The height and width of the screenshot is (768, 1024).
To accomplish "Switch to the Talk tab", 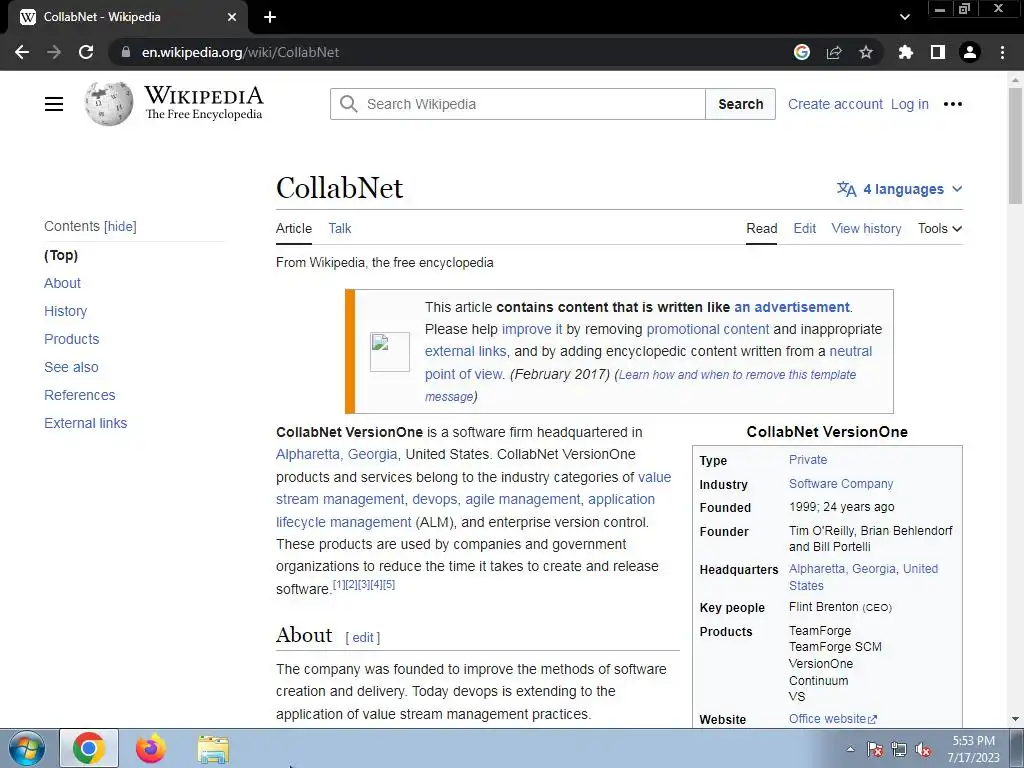I will point(340,229).
